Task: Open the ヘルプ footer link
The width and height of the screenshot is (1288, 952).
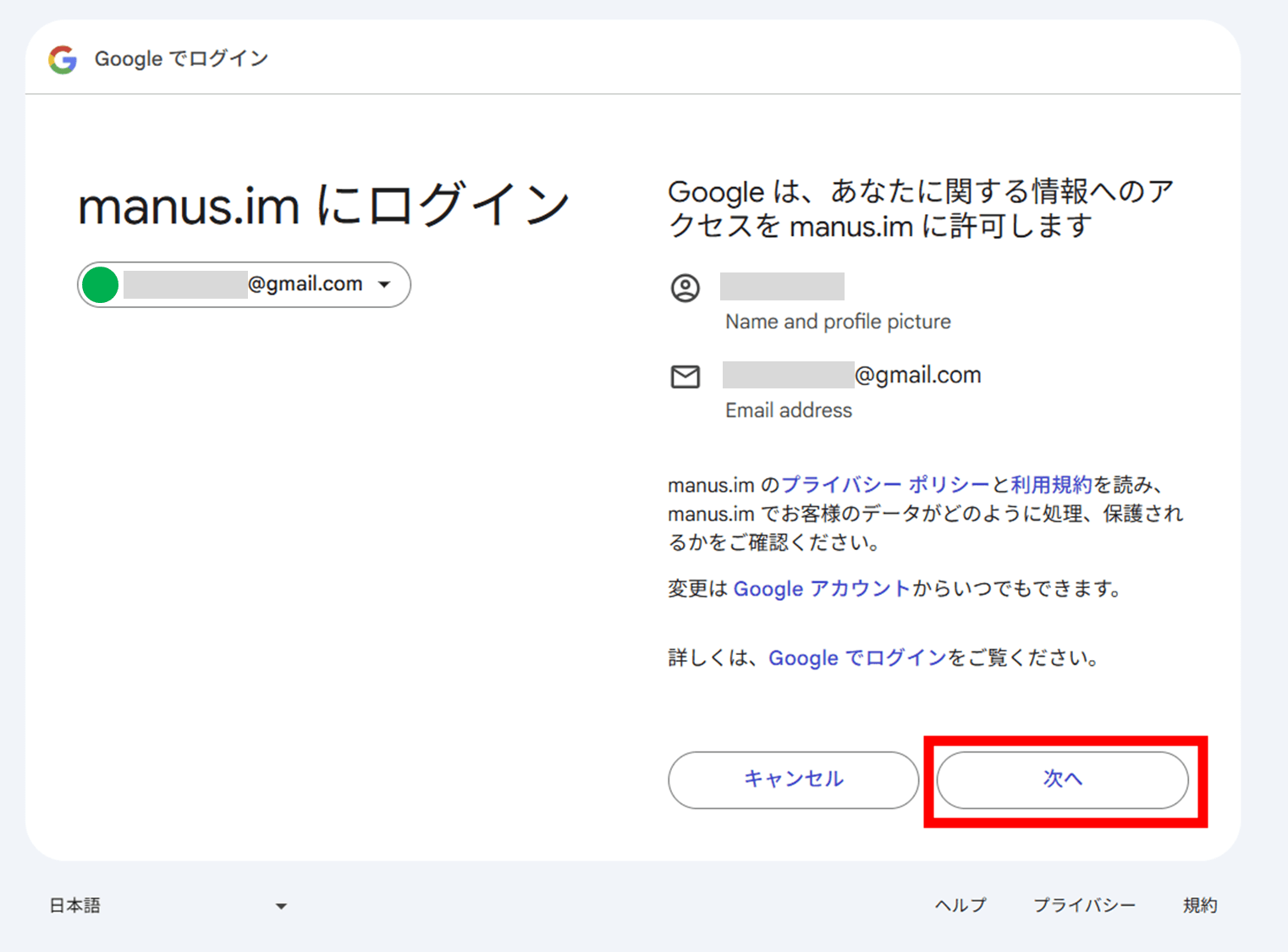Action: (x=960, y=905)
